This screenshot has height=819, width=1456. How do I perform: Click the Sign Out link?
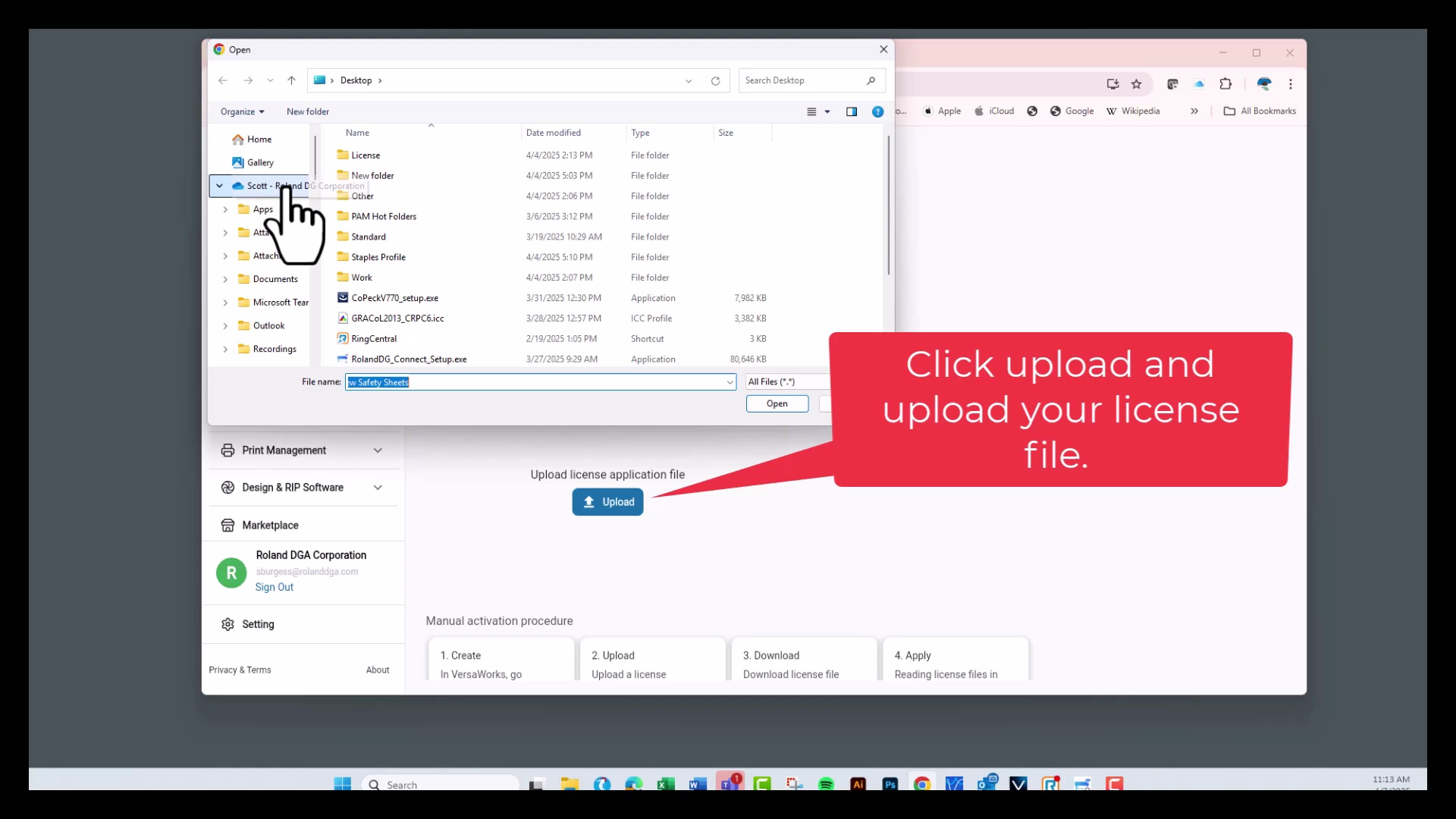(x=274, y=587)
